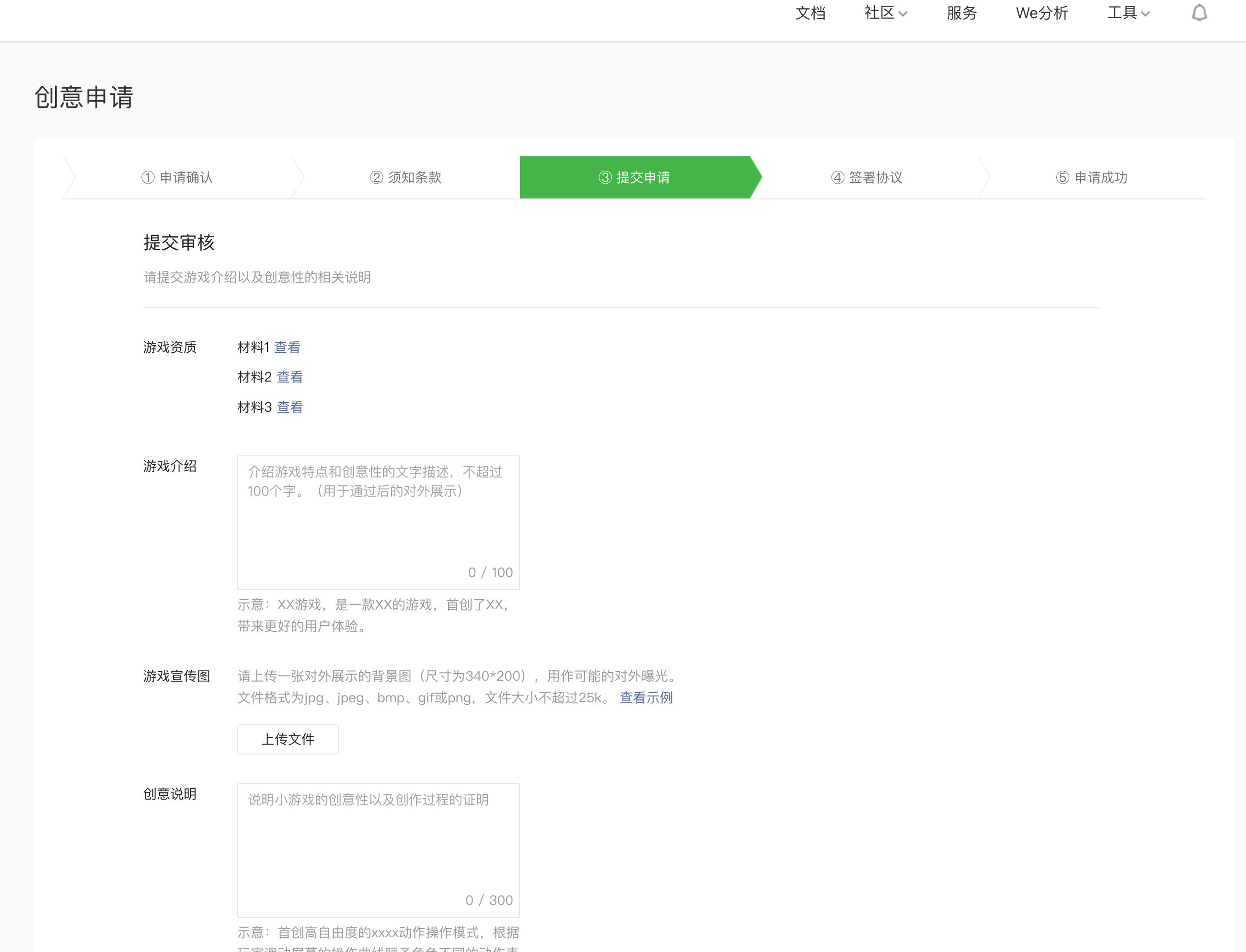Viewport: 1246px width, 952px height.
Task: Open the We分析 menu item
Action: click(x=1041, y=13)
